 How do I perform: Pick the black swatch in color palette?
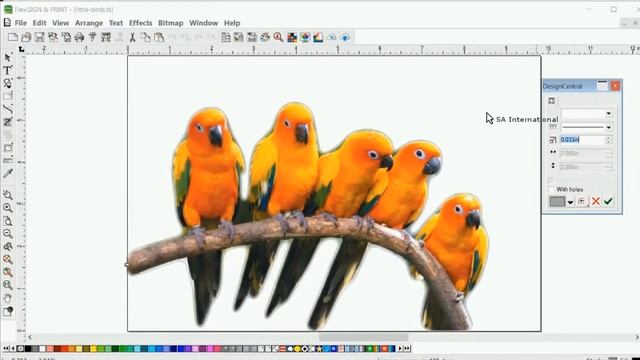point(28,349)
